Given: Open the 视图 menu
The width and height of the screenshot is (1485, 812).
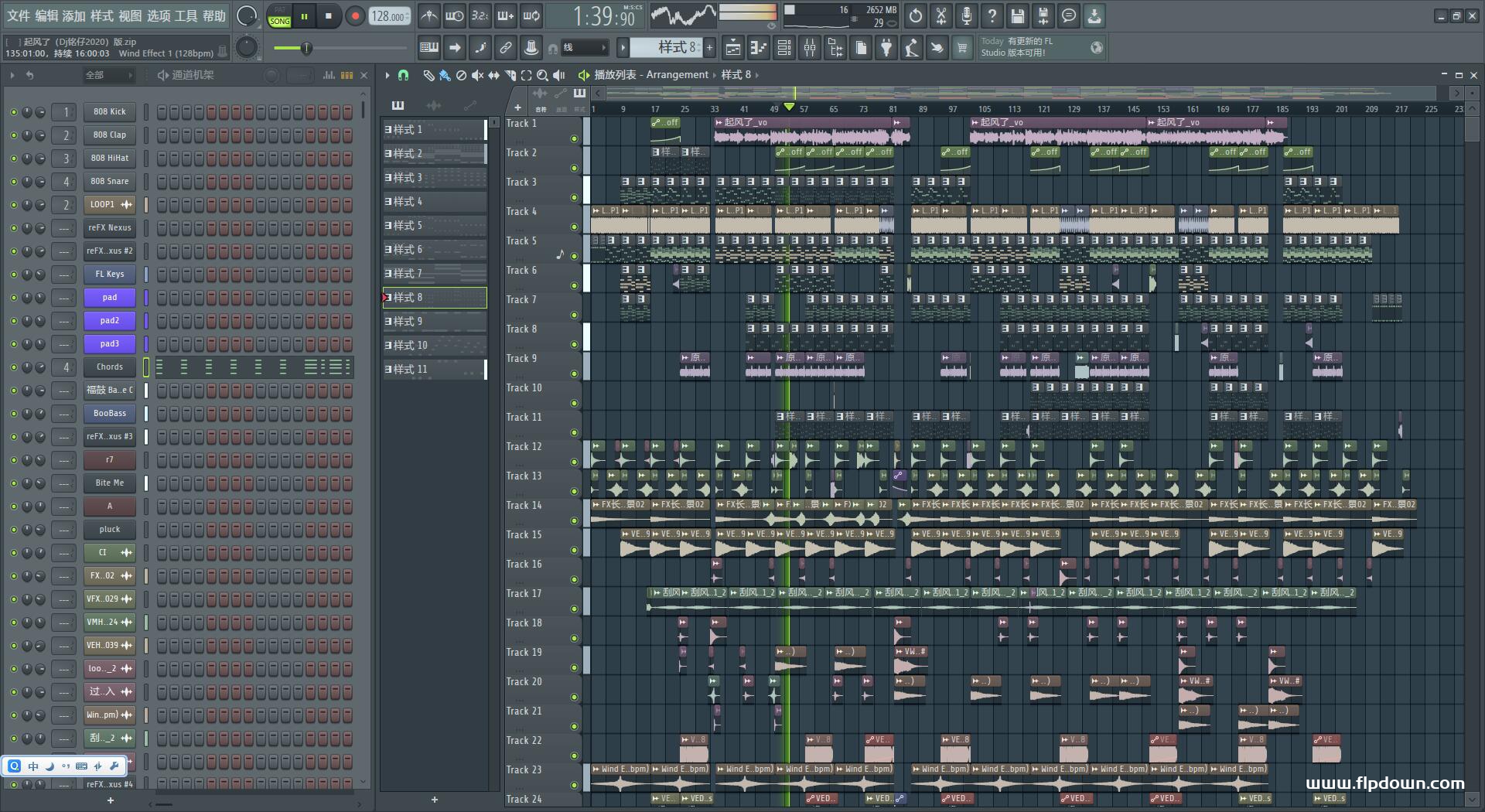Looking at the screenshot, I should click(x=130, y=16).
